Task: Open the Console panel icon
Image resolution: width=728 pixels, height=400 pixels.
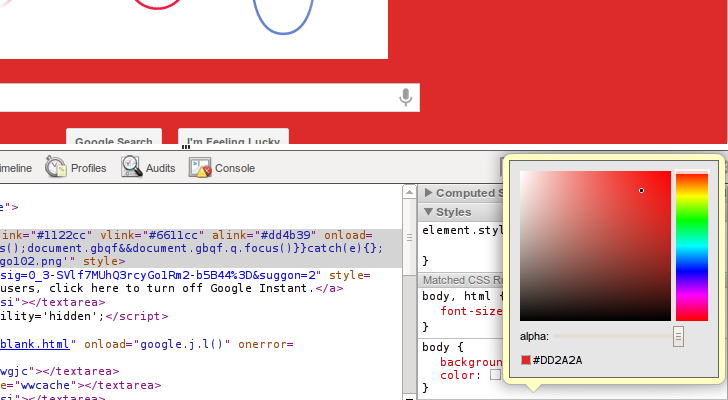Action: 201,168
